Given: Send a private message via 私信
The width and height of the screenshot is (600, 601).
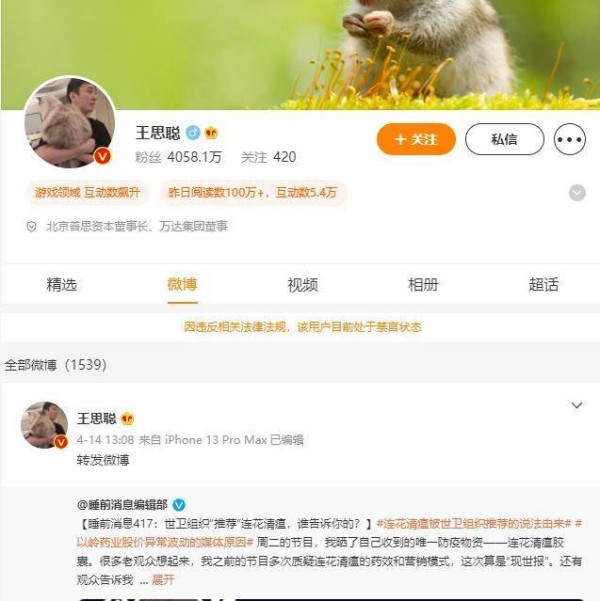Looking at the screenshot, I should click(505, 139).
